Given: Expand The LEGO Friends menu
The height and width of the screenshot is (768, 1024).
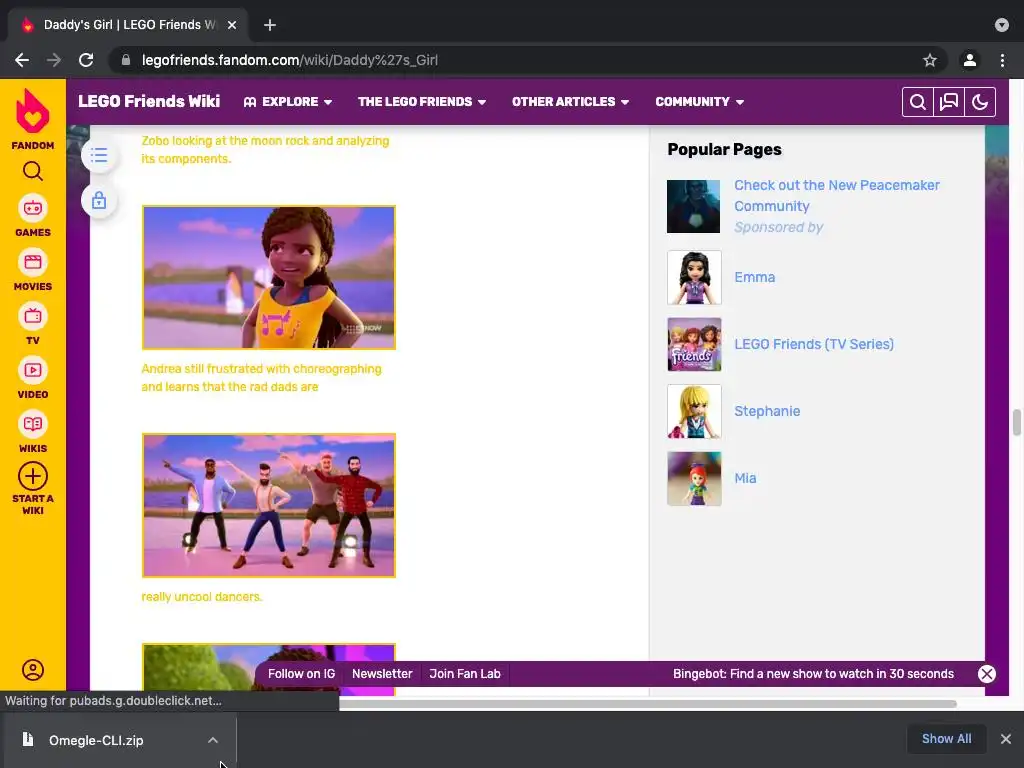Looking at the screenshot, I should click(422, 102).
